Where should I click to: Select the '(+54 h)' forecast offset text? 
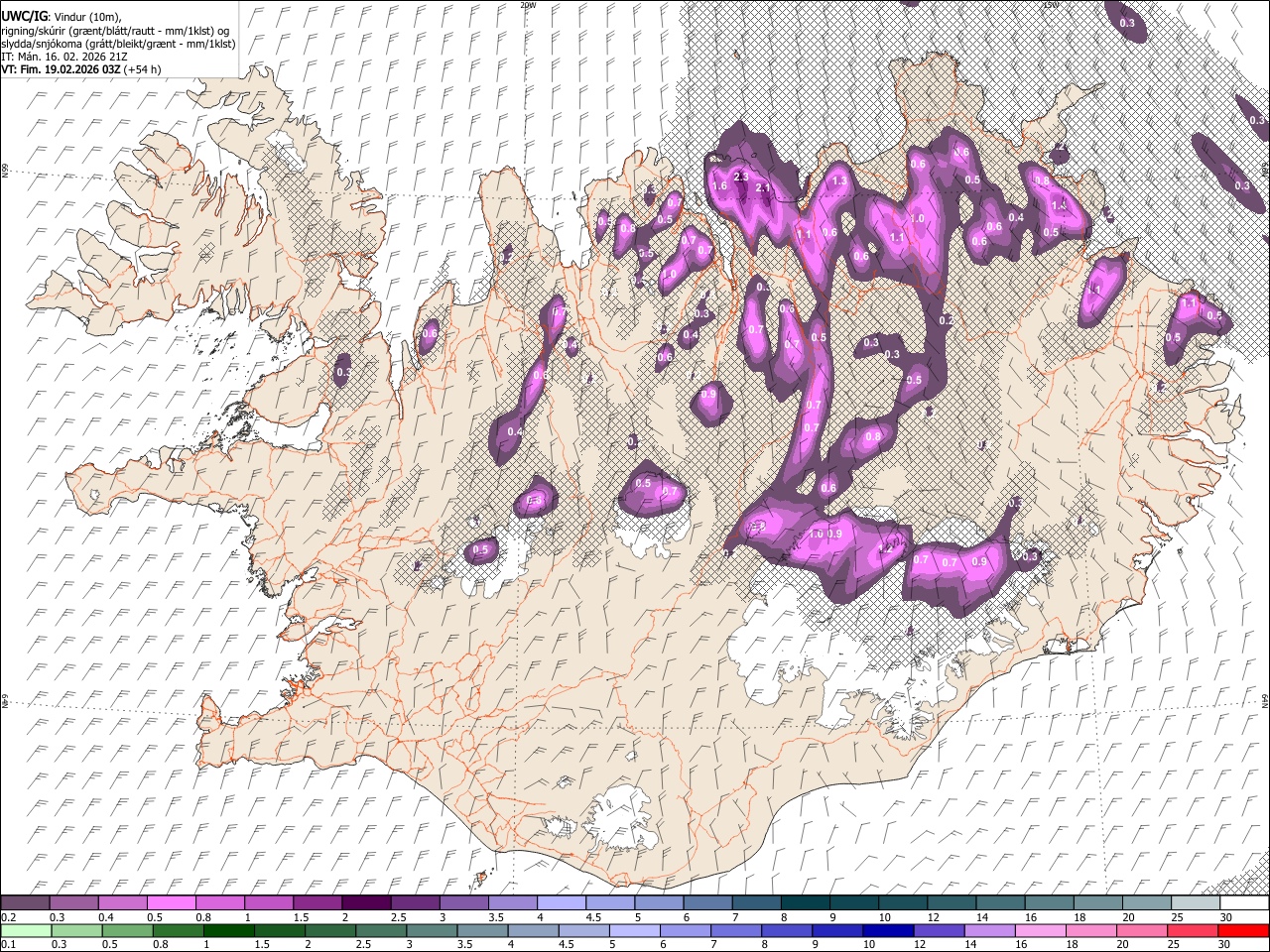[143, 69]
